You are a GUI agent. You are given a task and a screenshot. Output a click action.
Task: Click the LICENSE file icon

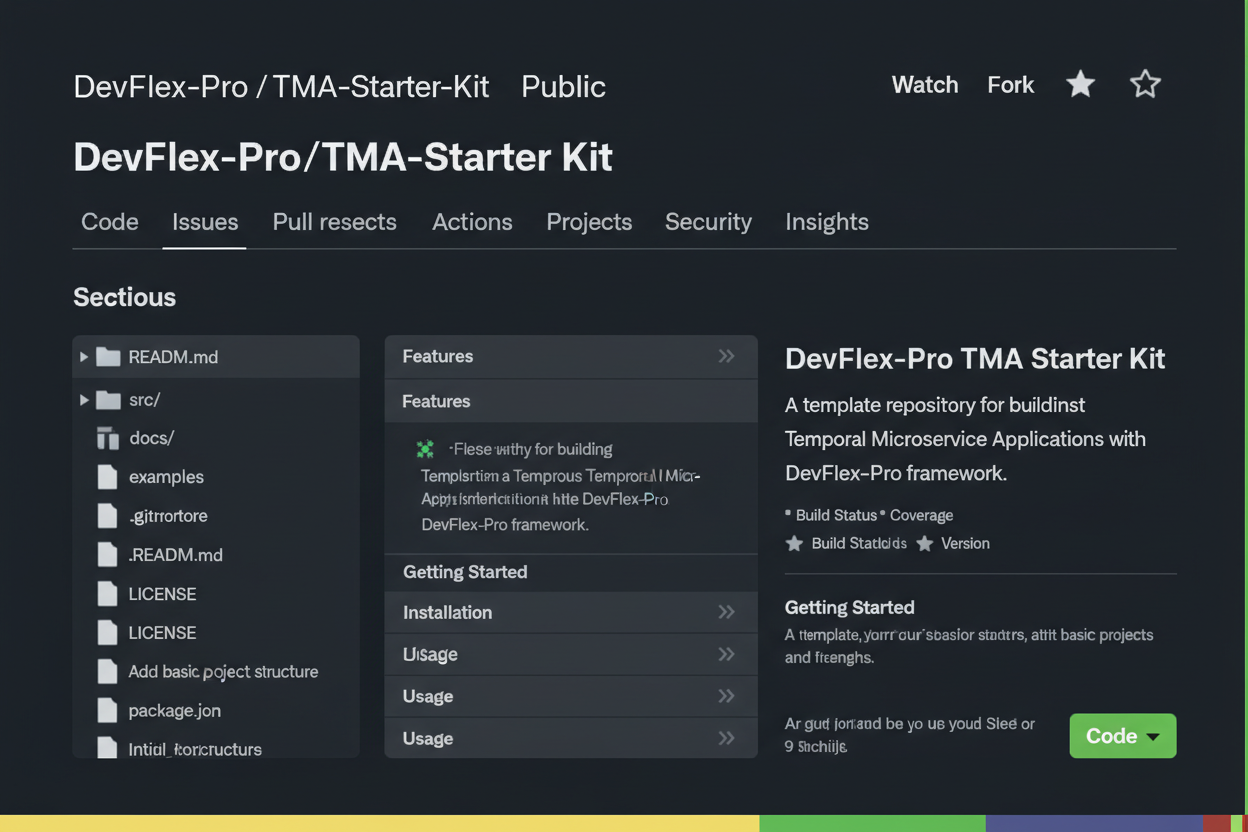[x=108, y=593]
